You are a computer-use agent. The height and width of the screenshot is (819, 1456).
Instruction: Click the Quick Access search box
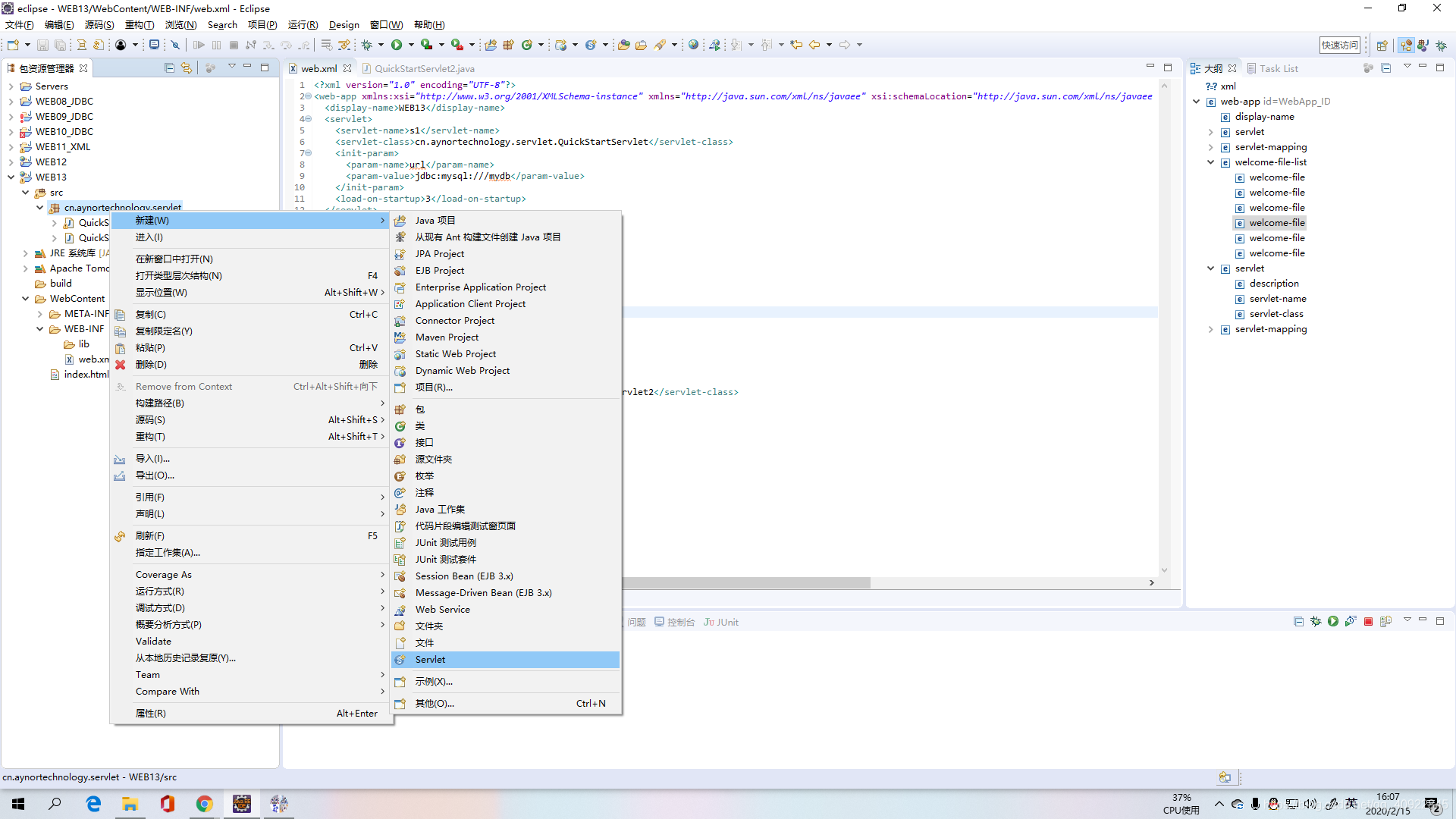click(1339, 45)
